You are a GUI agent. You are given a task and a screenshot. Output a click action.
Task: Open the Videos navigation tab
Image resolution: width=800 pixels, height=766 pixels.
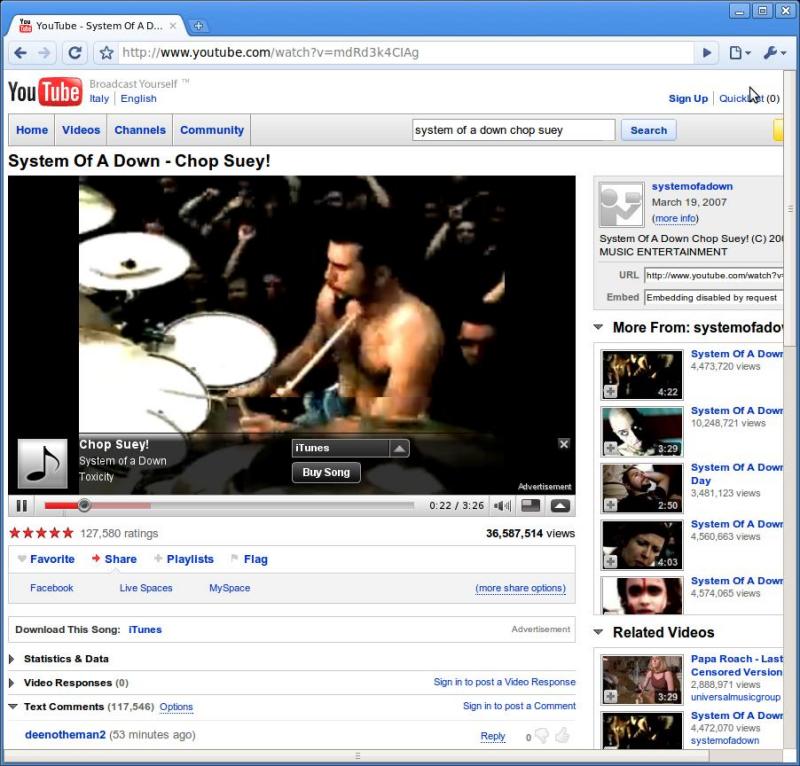81,130
